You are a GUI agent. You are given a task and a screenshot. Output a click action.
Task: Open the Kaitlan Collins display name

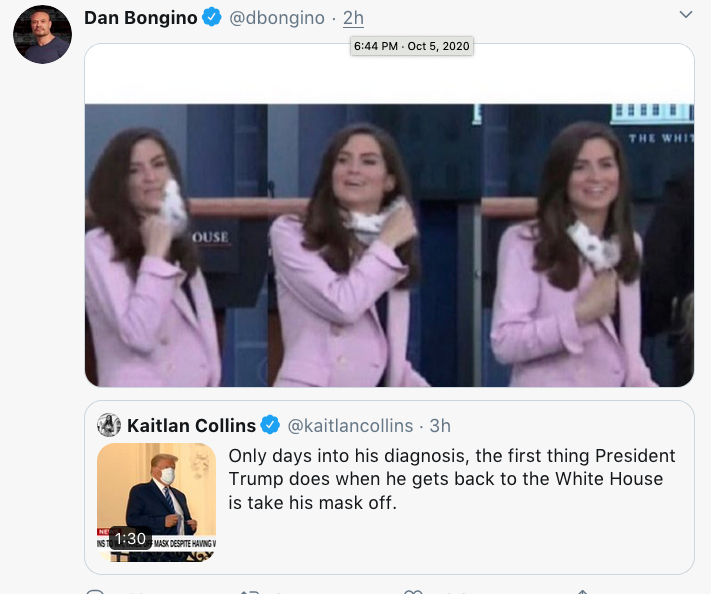pos(191,425)
